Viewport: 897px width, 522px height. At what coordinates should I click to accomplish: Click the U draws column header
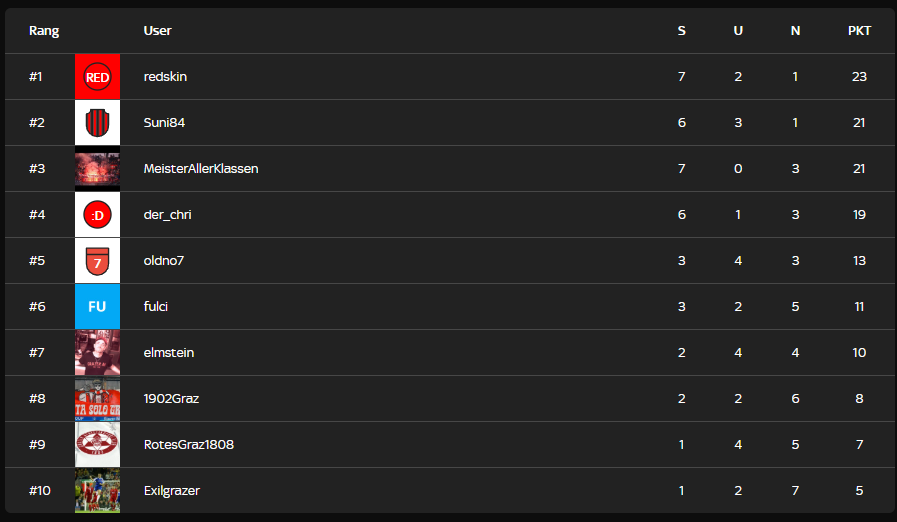pyautogui.click(x=738, y=31)
